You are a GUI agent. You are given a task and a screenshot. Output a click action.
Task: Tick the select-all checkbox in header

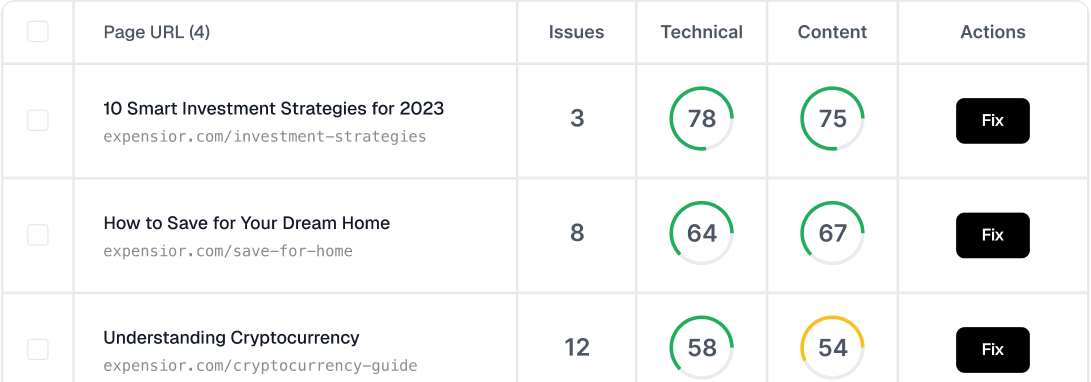tap(38, 31)
